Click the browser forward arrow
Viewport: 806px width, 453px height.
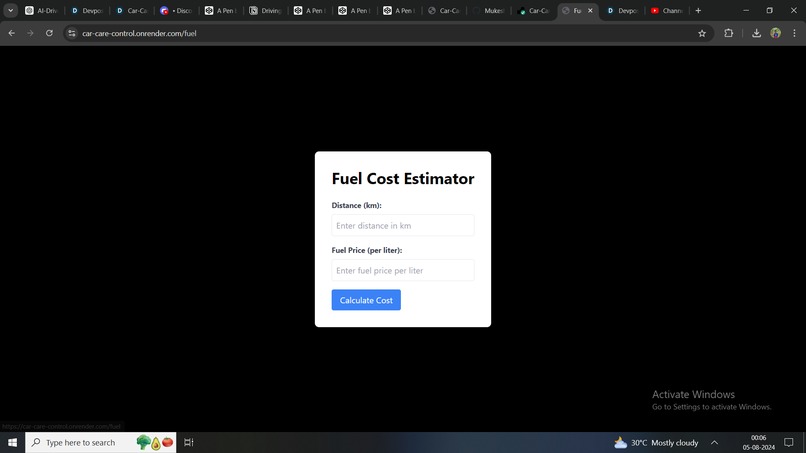click(x=30, y=33)
